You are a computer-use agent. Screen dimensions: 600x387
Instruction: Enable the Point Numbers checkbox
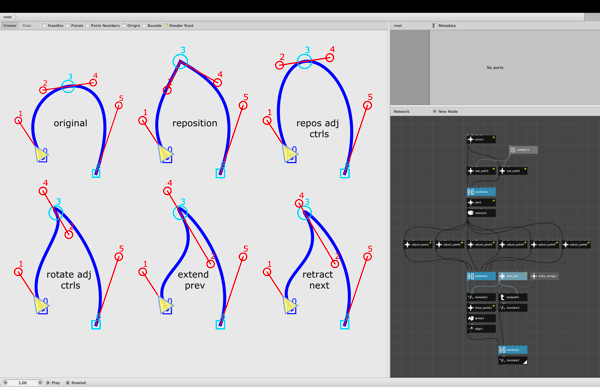[x=87, y=26]
